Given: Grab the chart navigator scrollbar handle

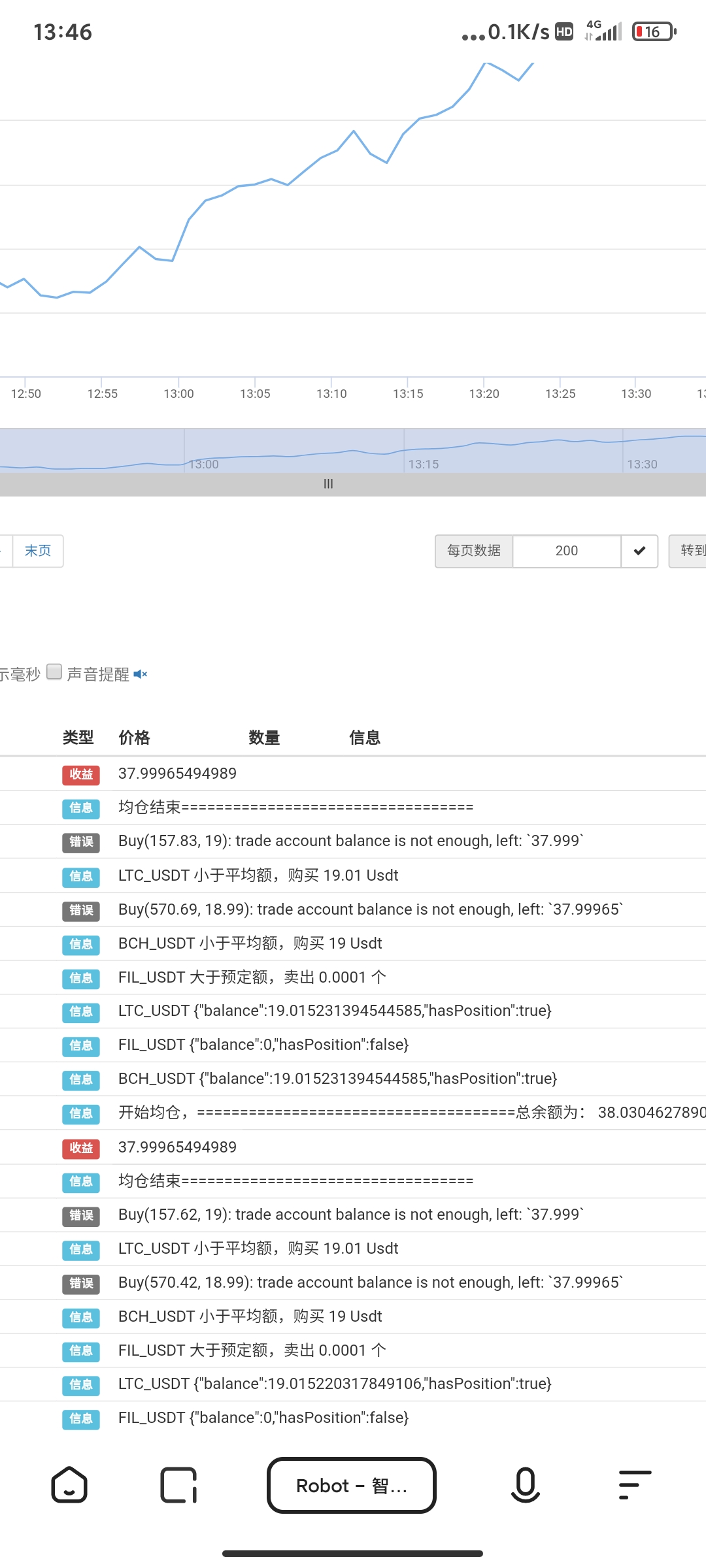Looking at the screenshot, I should pyautogui.click(x=328, y=484).
